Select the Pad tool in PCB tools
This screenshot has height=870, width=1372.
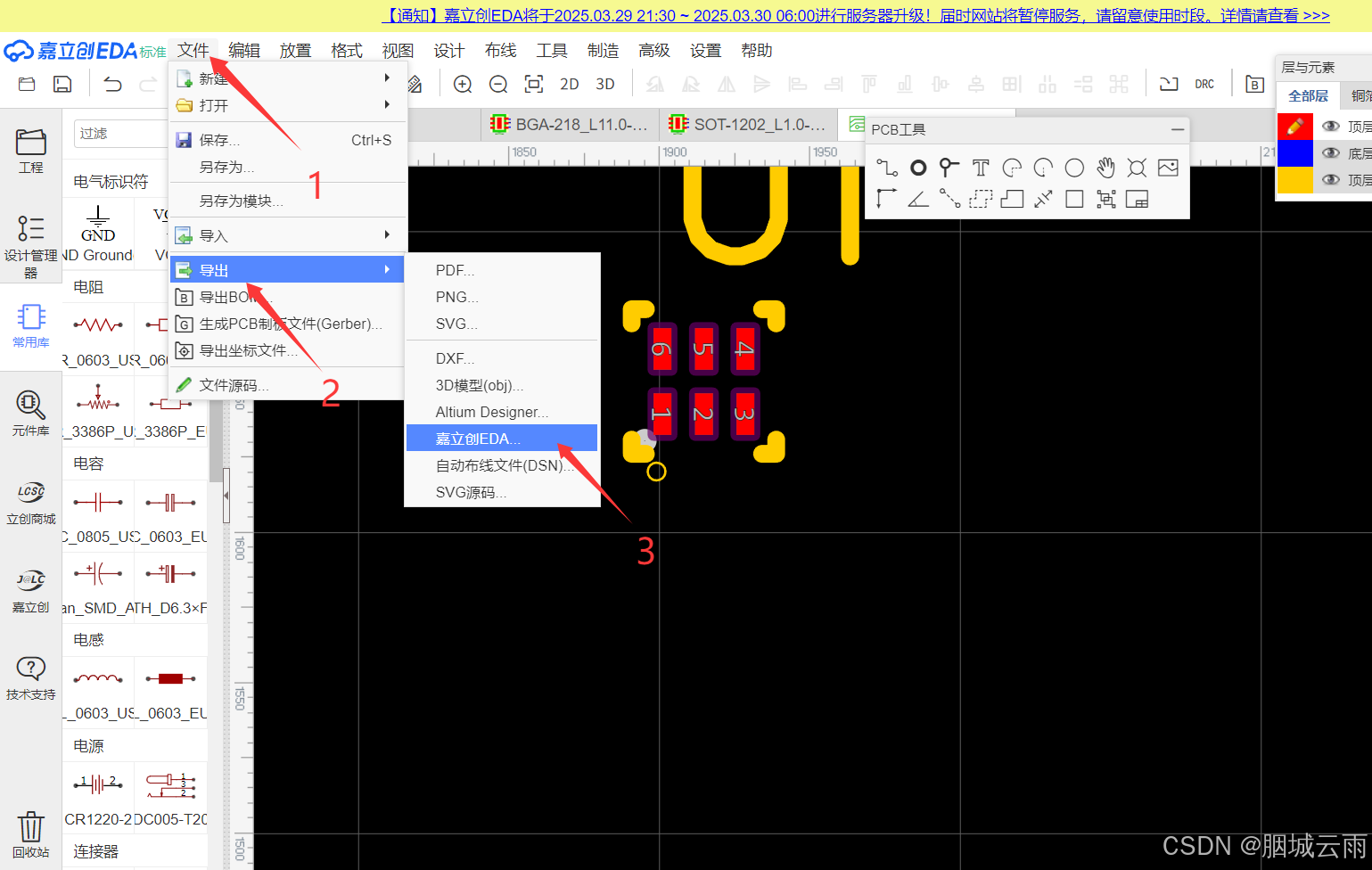point(918,167)
